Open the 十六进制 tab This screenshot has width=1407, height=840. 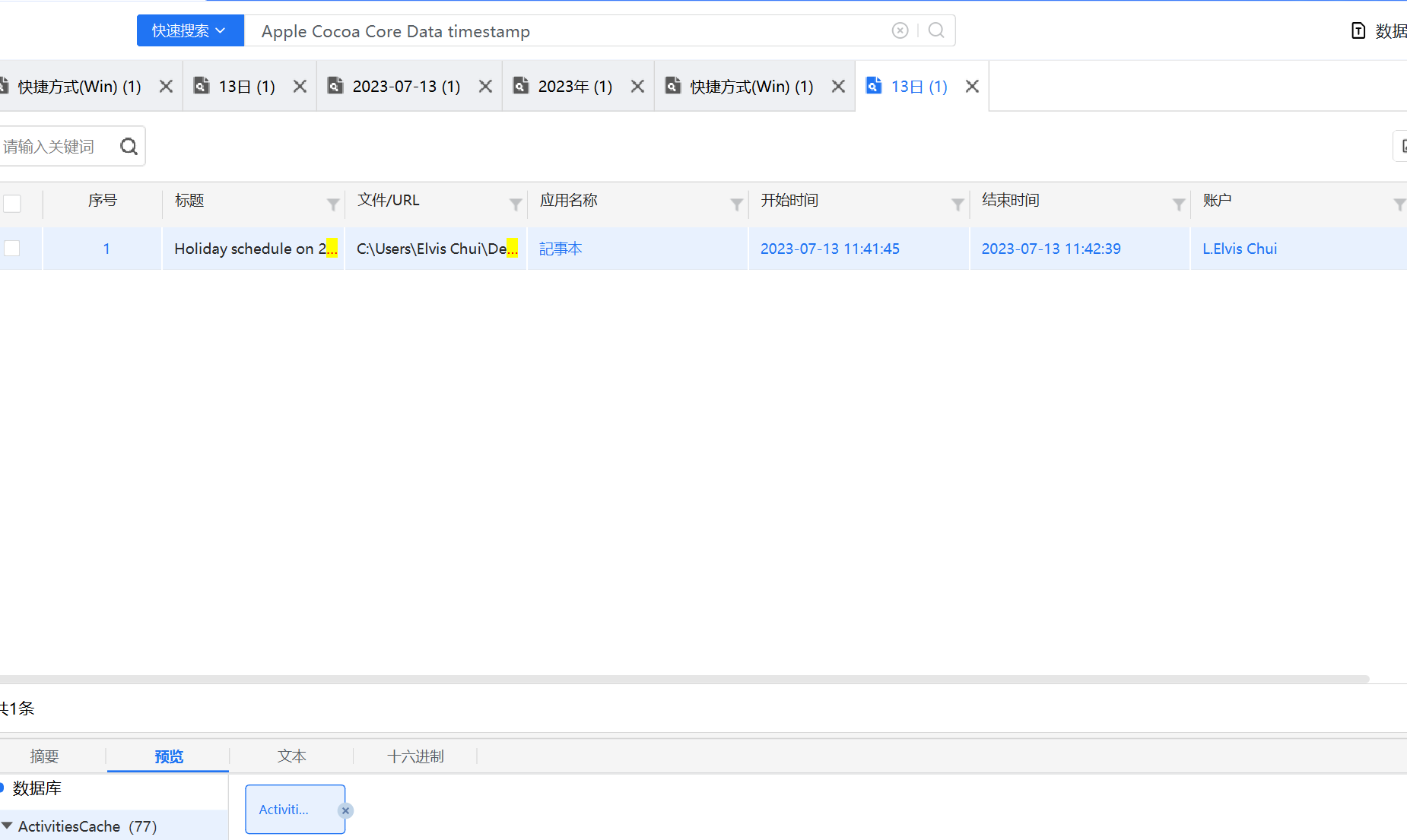[415, 756]
